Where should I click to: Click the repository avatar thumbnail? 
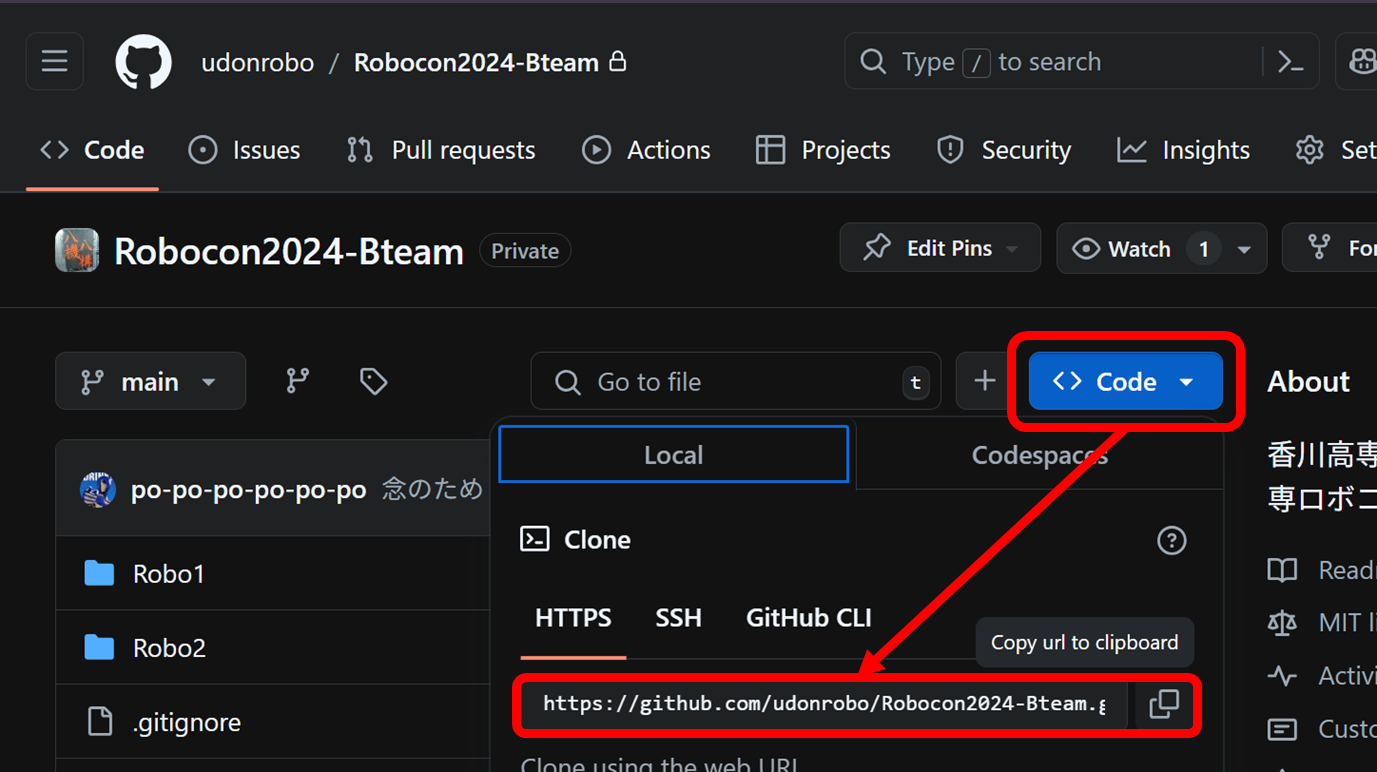(77, 250)
